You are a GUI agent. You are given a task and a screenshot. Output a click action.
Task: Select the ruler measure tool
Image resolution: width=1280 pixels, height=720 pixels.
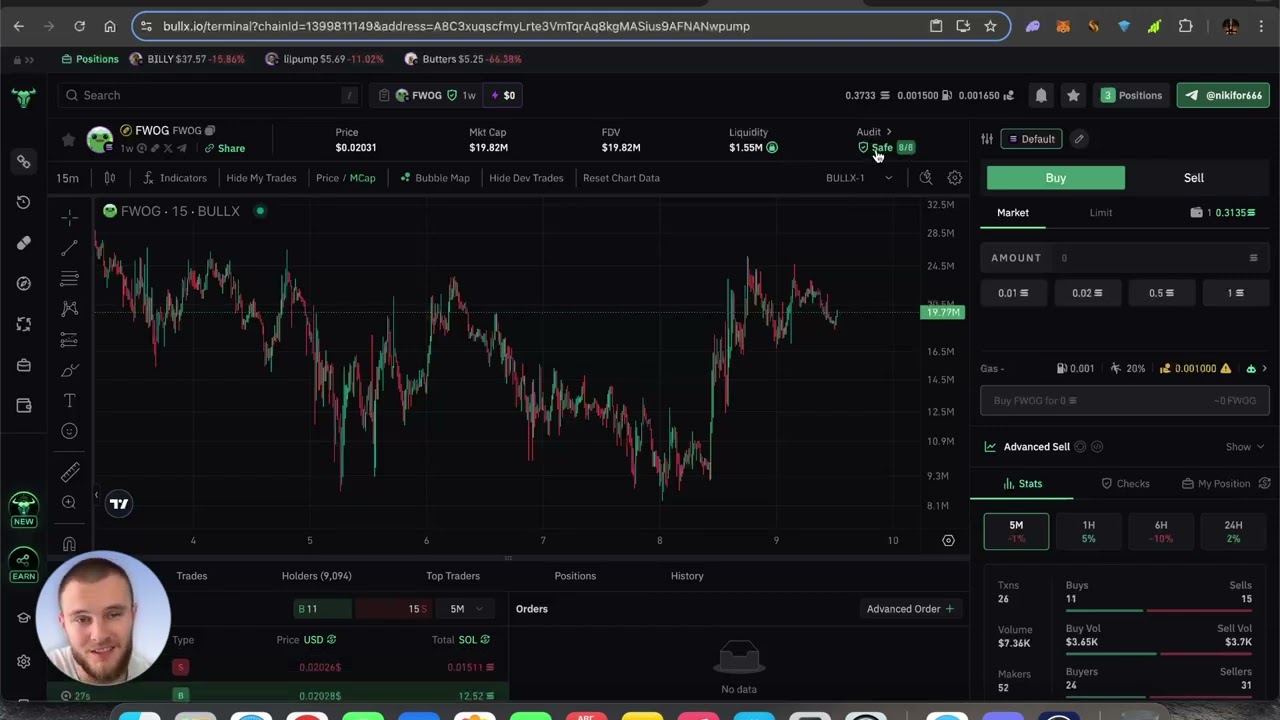point(69,472)
